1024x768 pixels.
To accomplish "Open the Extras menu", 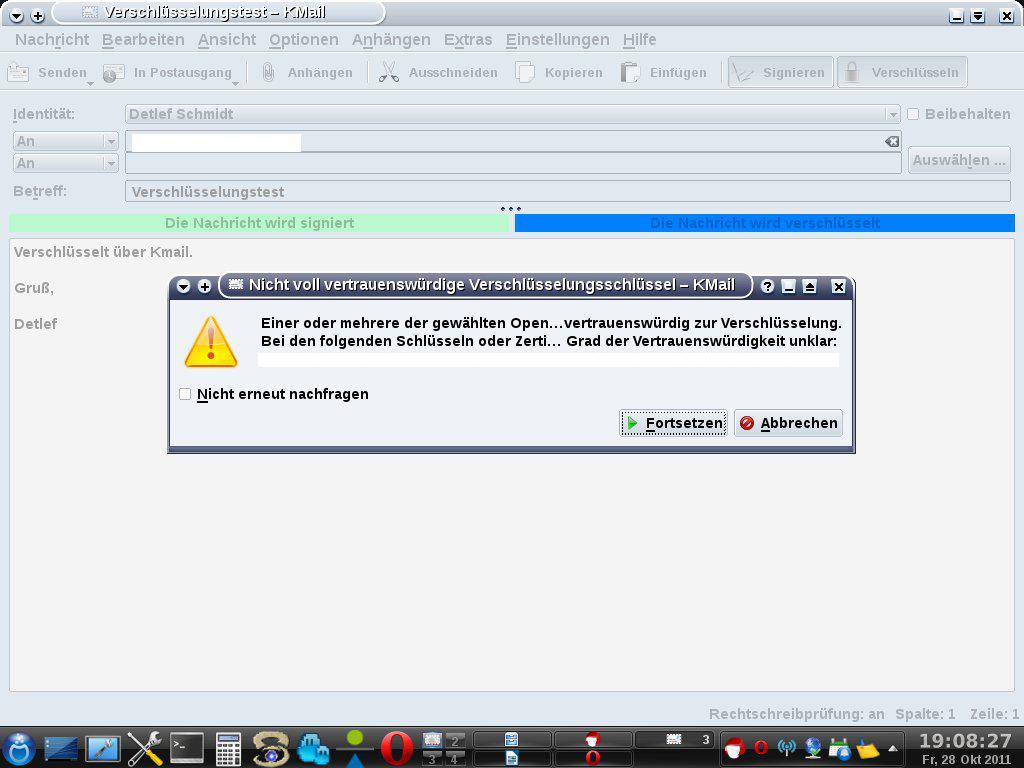I will (468, 40).
